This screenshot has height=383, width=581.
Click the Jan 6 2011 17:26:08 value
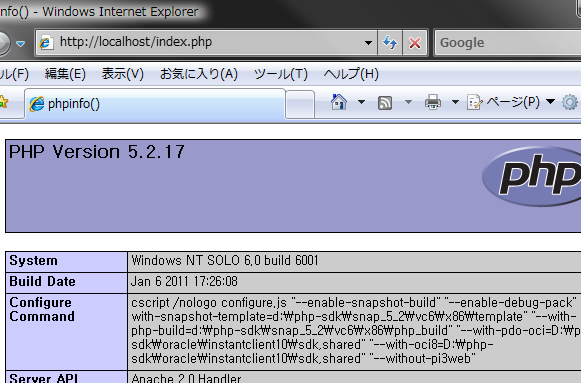(184, 282)
